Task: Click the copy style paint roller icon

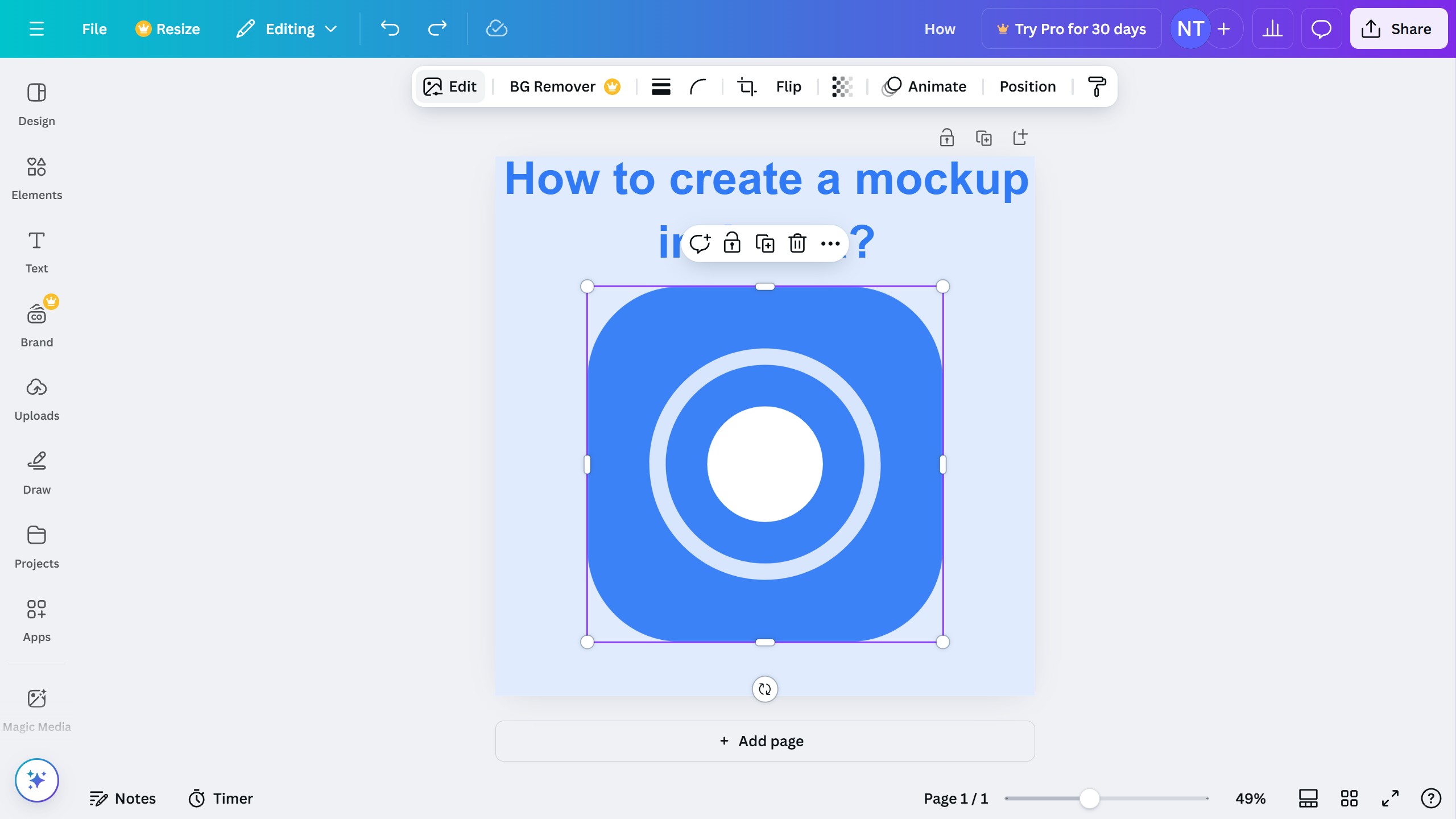Action: pyautogui.click(x=1097, y=86)
